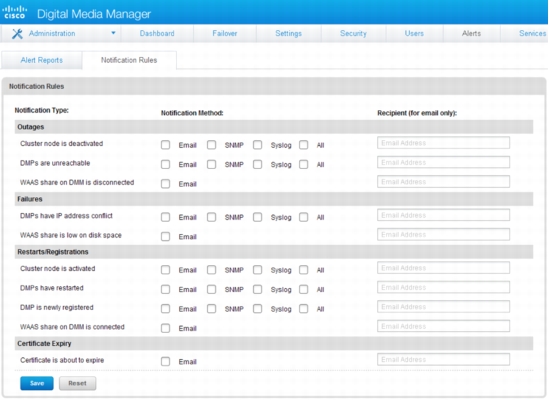Enable Email for DMP is newly registered
Screen dimensions: 549x401
point(165,309)
